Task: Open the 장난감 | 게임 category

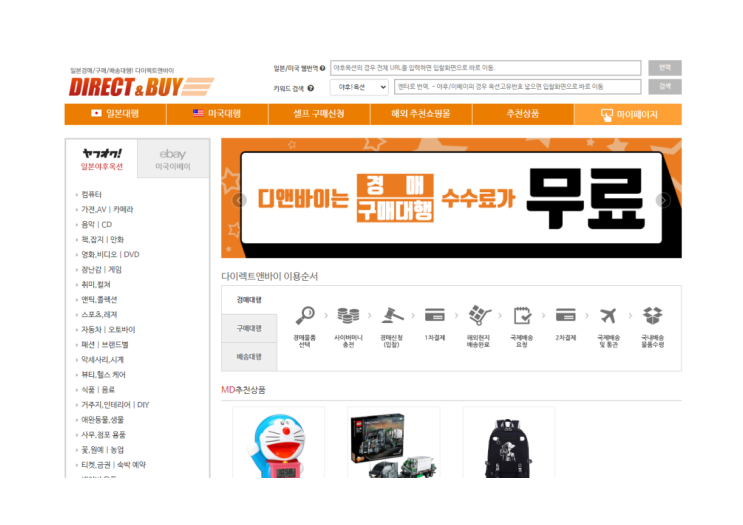Action: [101, 270]
